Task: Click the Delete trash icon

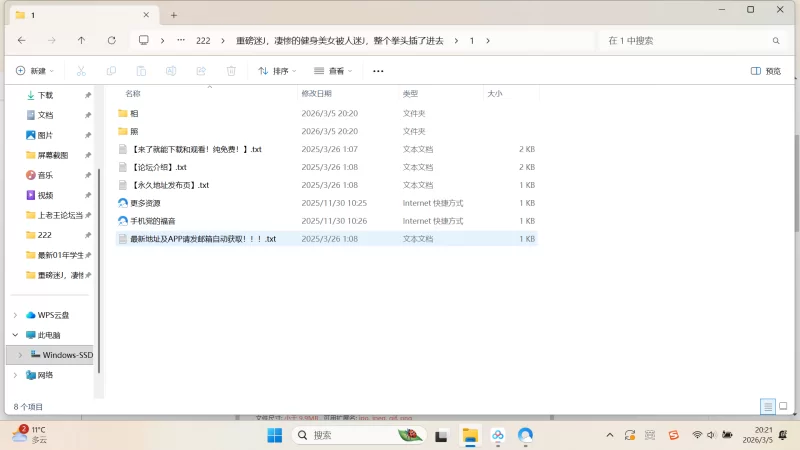Action: (x=231, y=71)
